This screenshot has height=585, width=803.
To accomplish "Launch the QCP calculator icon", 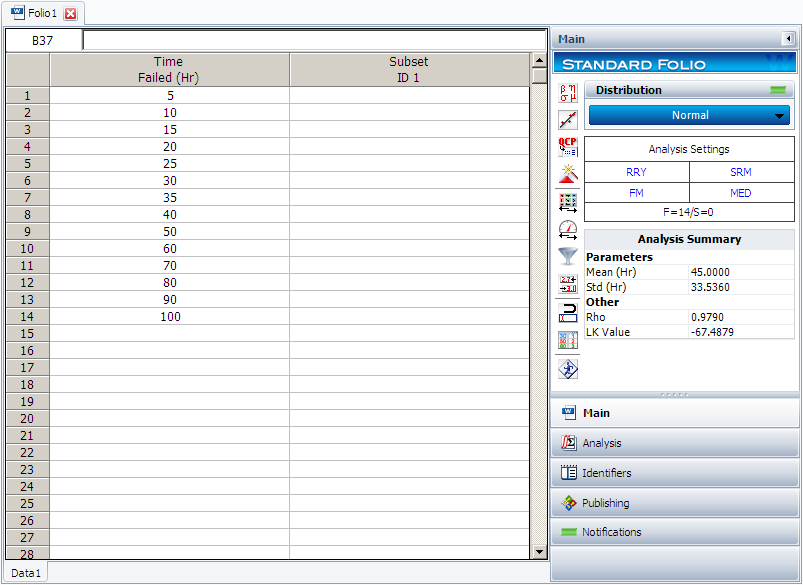I will click(x=568, y=147).
